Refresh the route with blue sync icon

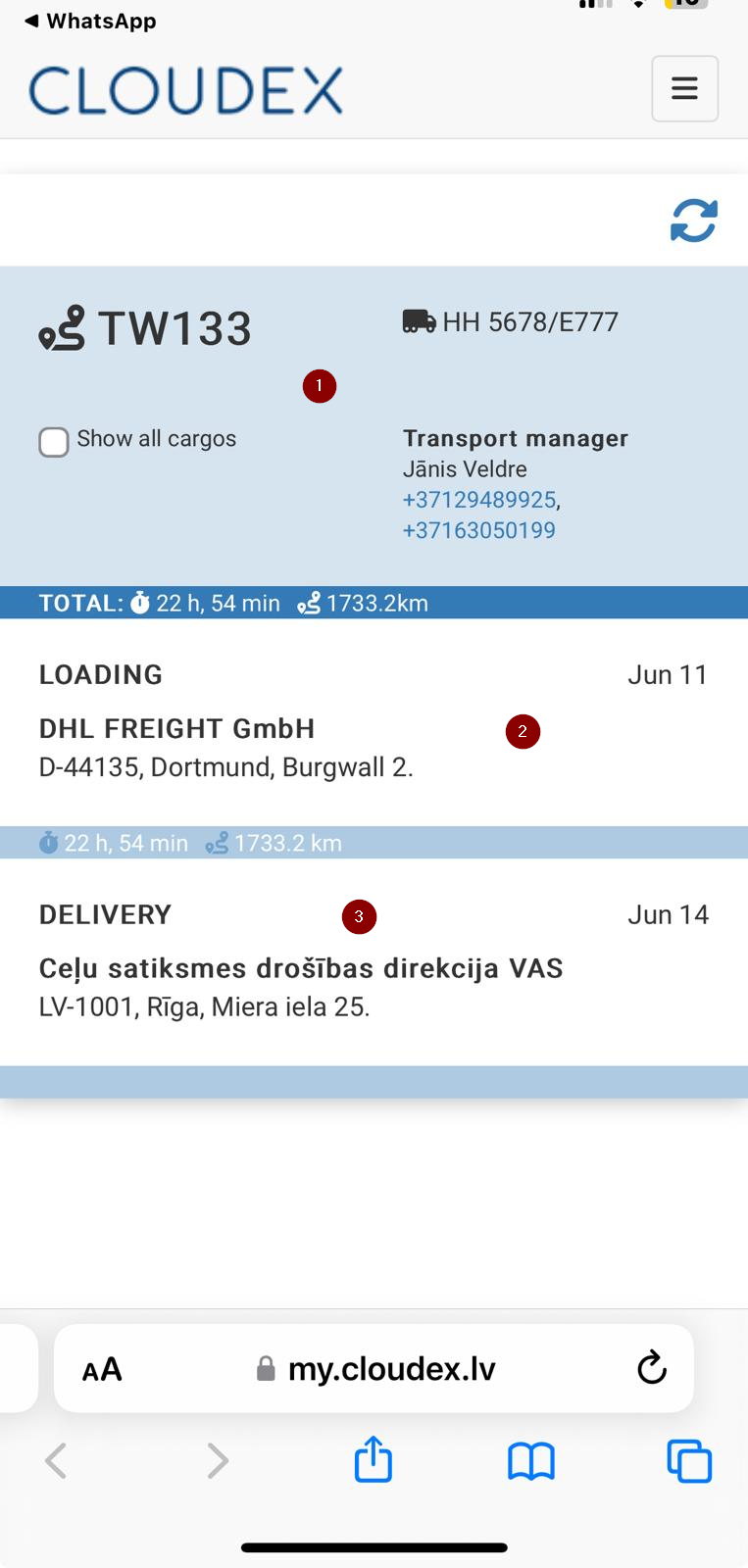pos(694,220)
